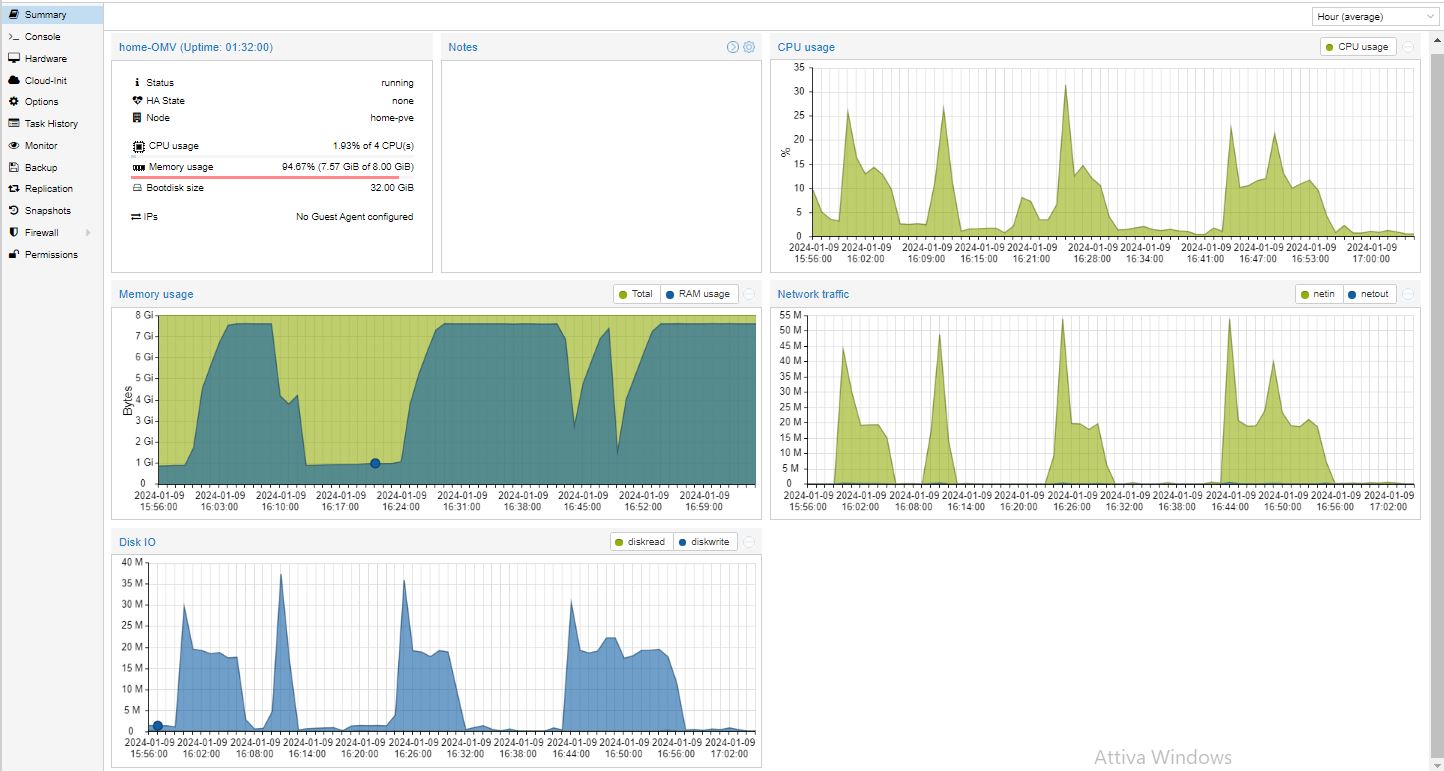Open the Permissions section
The image size is (1444, 771).
click(x=52, y=255)
